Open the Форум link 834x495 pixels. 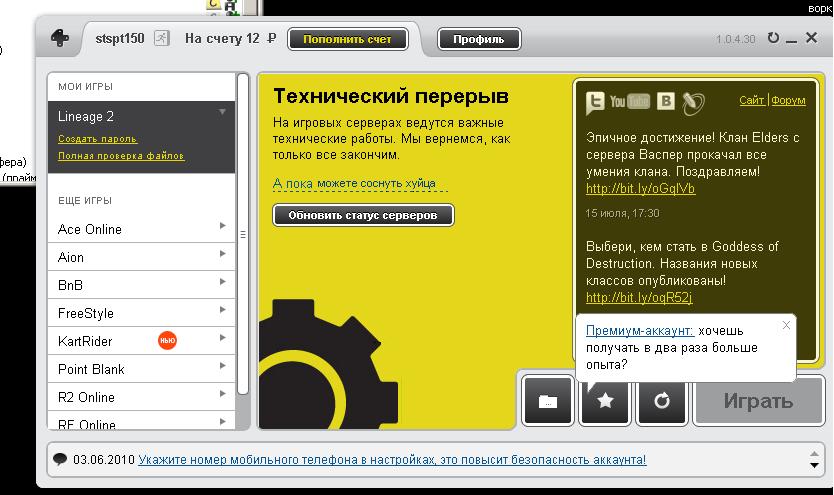pos(788,100)
